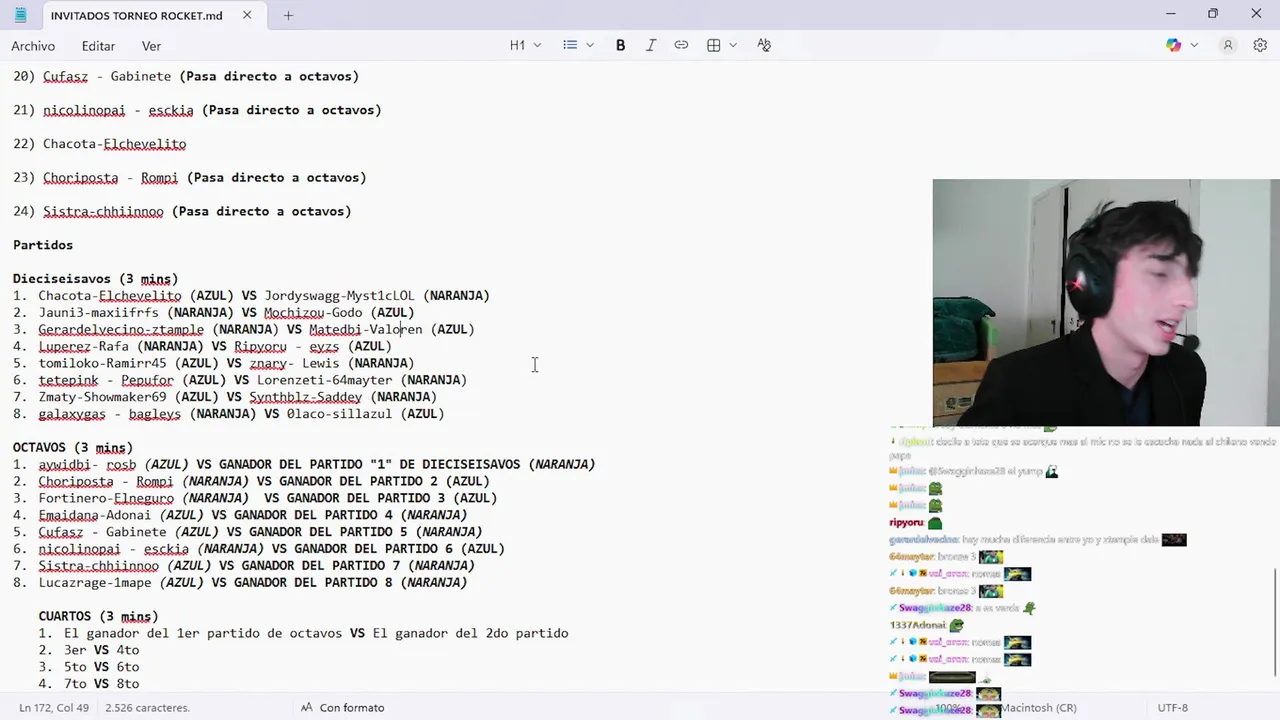
Task: Open a new tab with plus button
Action: [x=288, y=15]
